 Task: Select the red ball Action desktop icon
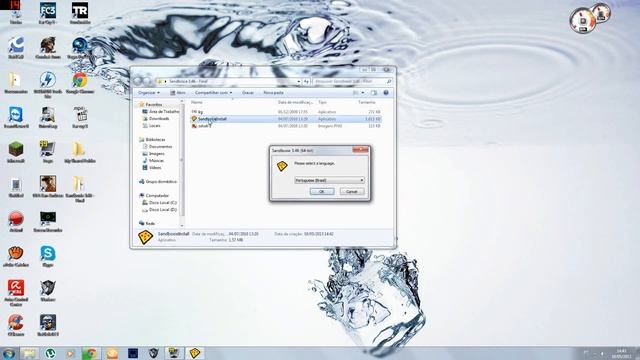pyautogui.click(x=16, y=222)
